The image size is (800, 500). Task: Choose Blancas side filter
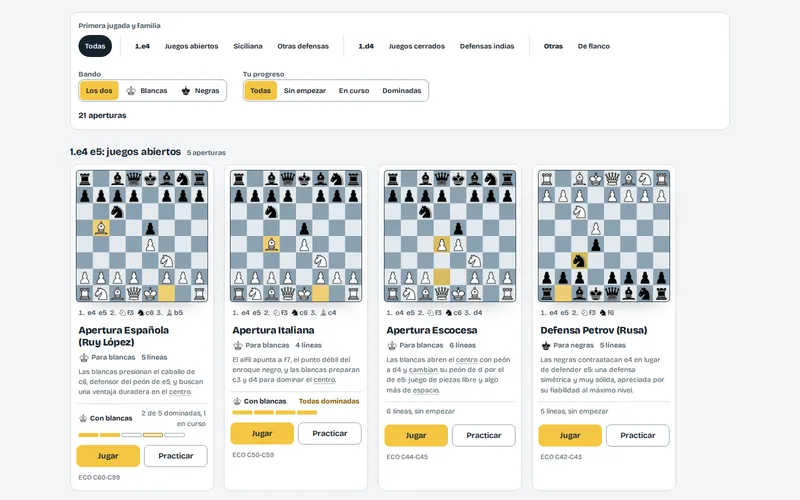[147, 90]
